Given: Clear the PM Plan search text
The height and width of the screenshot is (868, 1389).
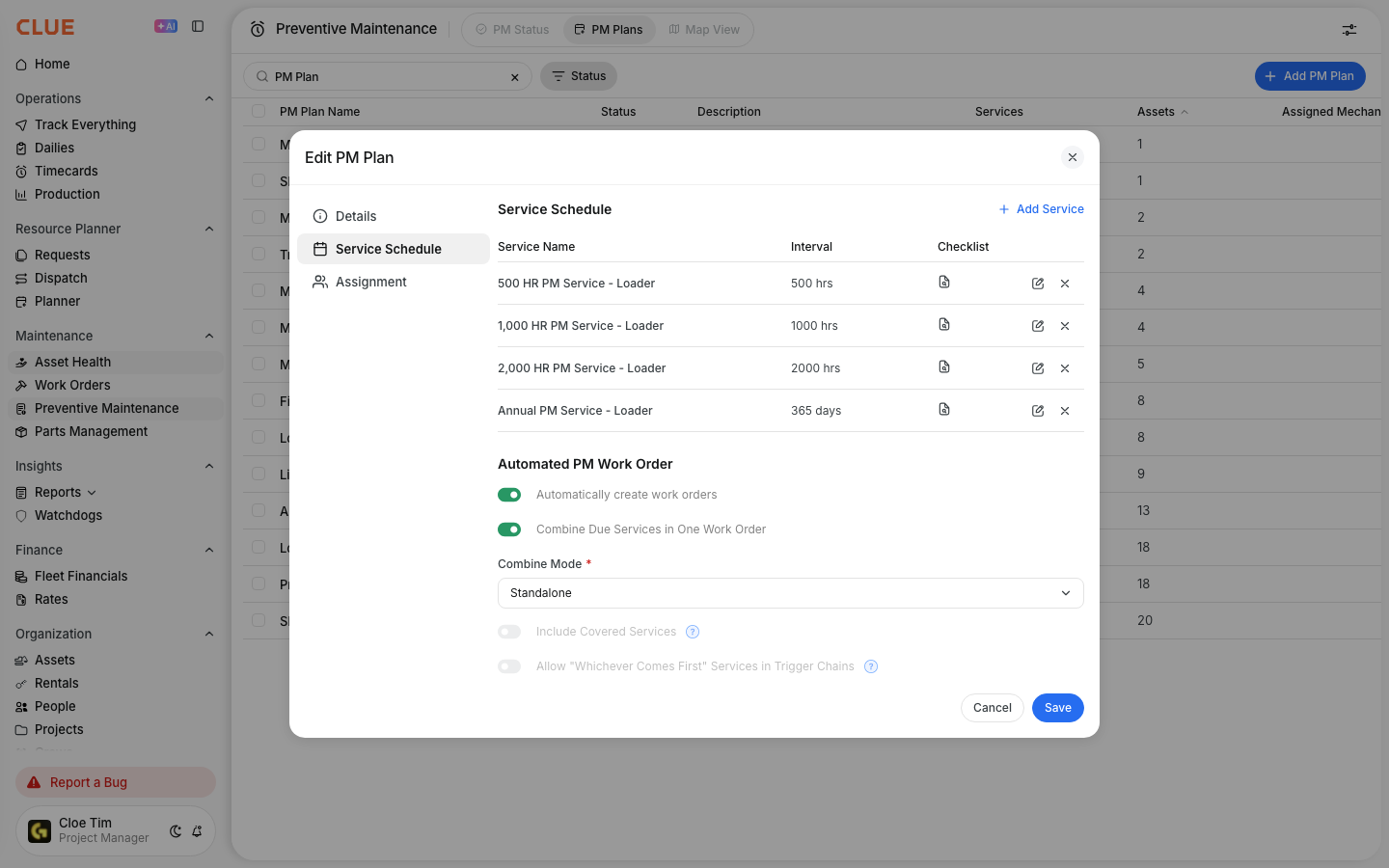Looking at the screenshot, I should [515, 77].
